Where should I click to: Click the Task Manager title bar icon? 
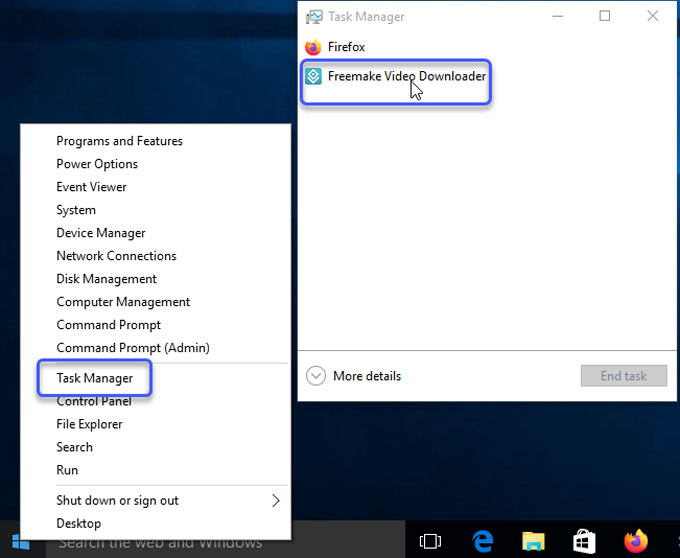point(314,16)
